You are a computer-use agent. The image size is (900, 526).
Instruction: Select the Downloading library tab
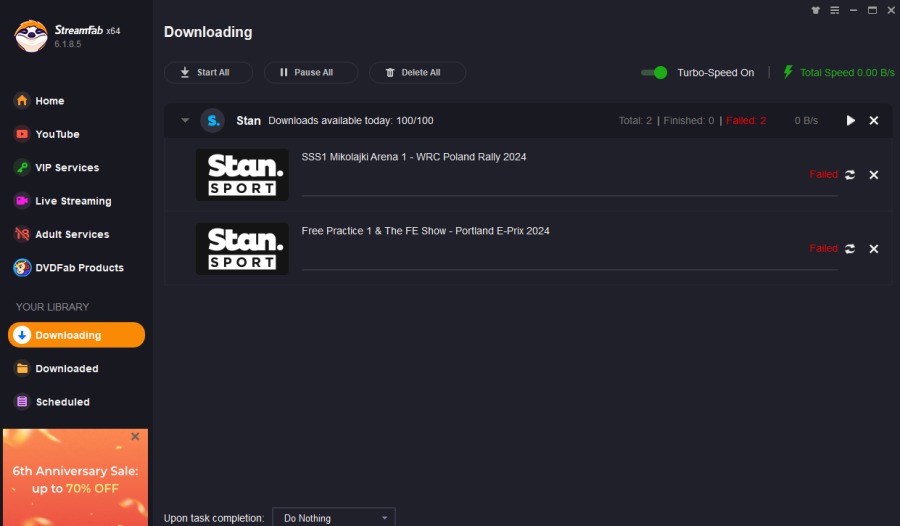[x=76, y=335]
